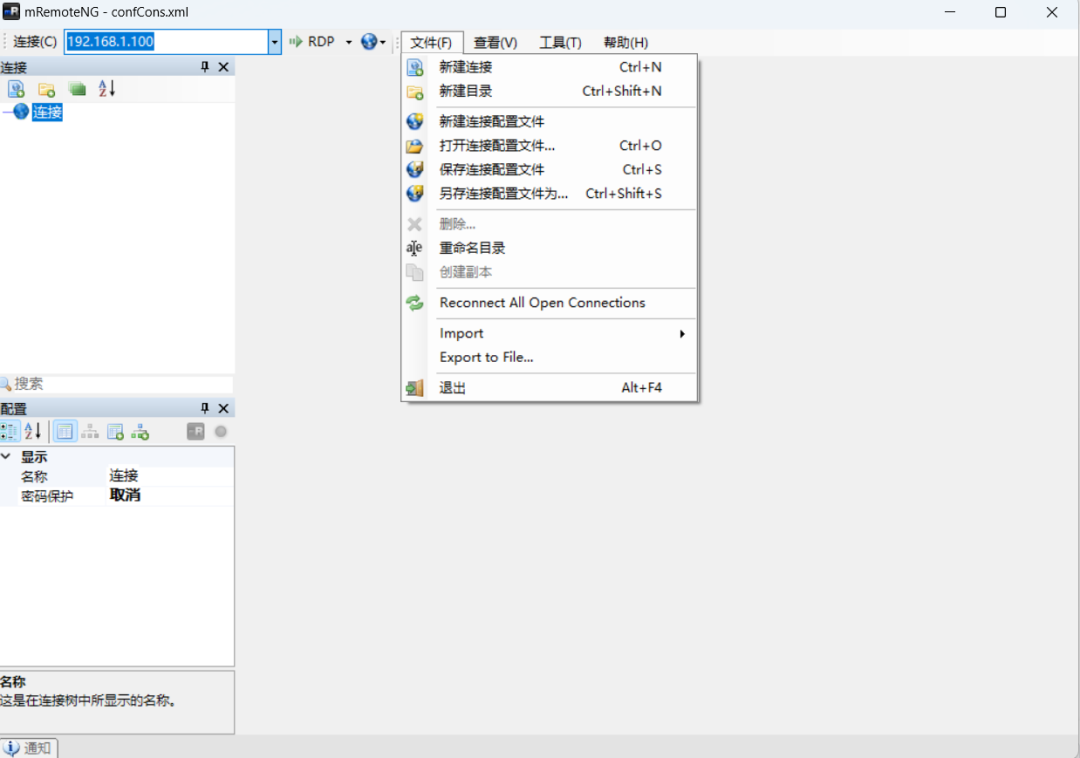Open the 通知 tab at bottom
This screenshot has height=758, width=1080.
pyautogui.click(x=29, y=748)
